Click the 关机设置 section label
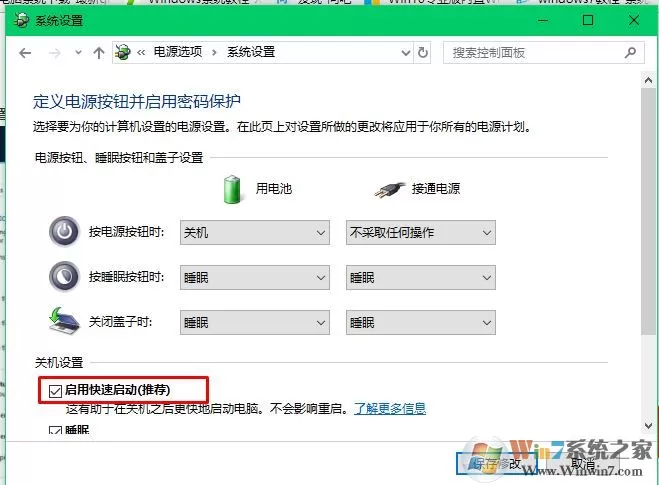Screen dimensions: 659x485 tap(59, 362)
